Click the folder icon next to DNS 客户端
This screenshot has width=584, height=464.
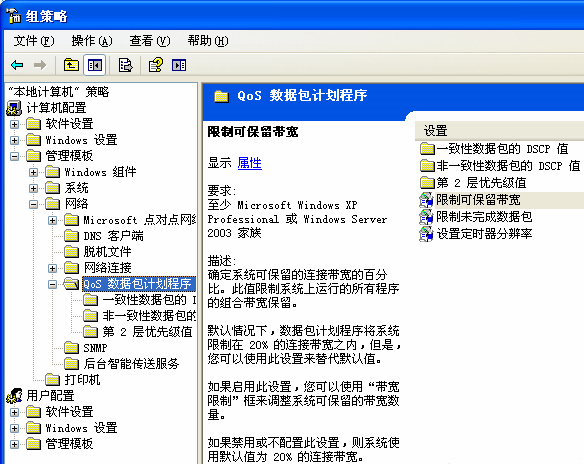click(71, 235)
